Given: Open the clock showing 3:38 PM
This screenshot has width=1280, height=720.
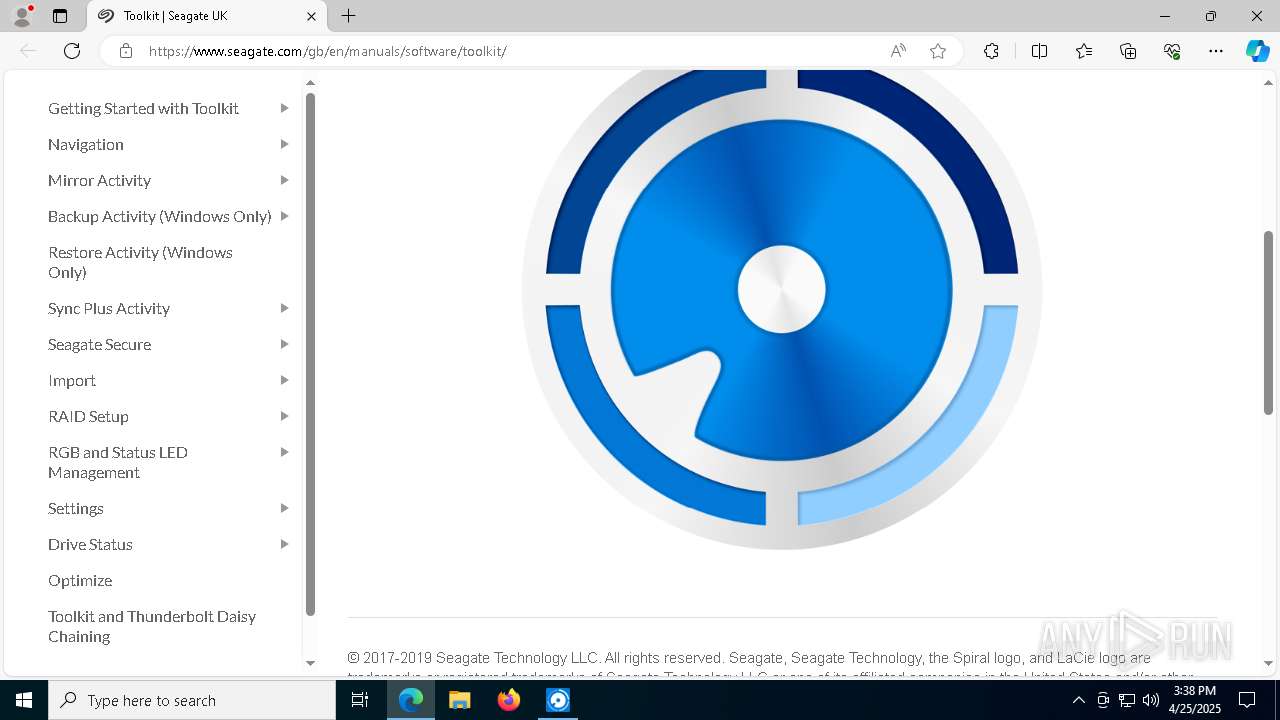Looking at the screenshot, I should click(x=1195, y=700).
